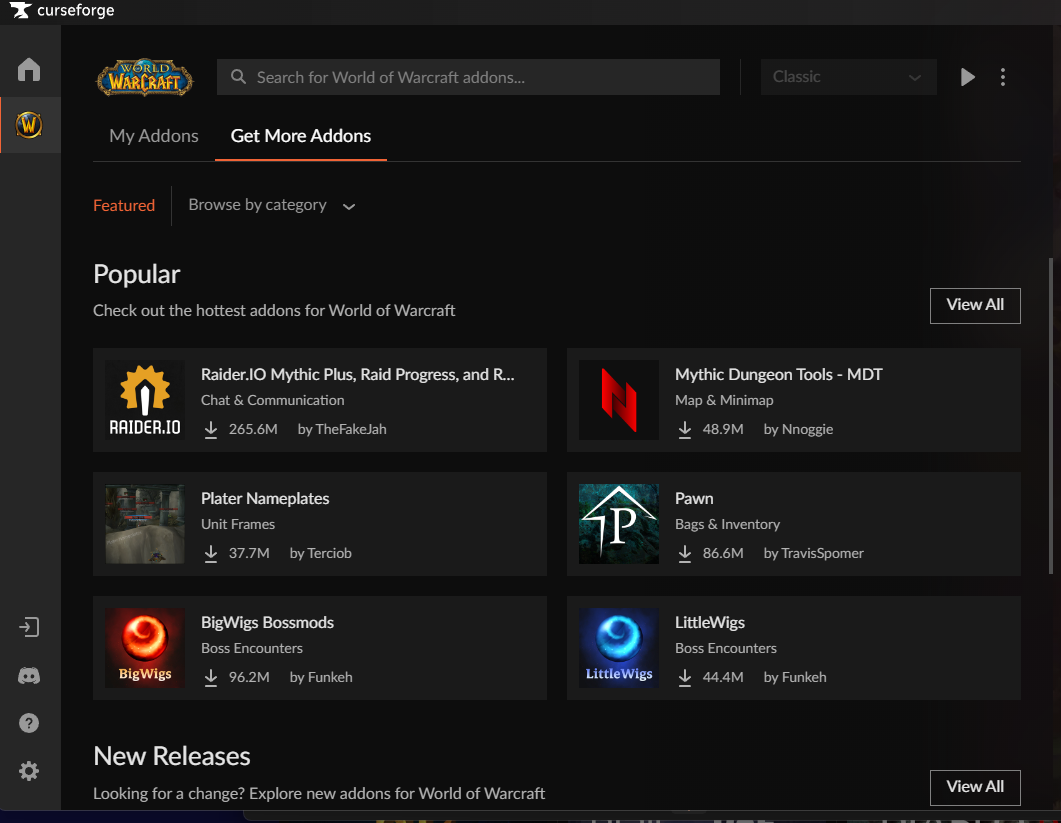Open the Settings gear icon
The height and width of the screenshot is (823, 1061).
click(x=29, y=771)
